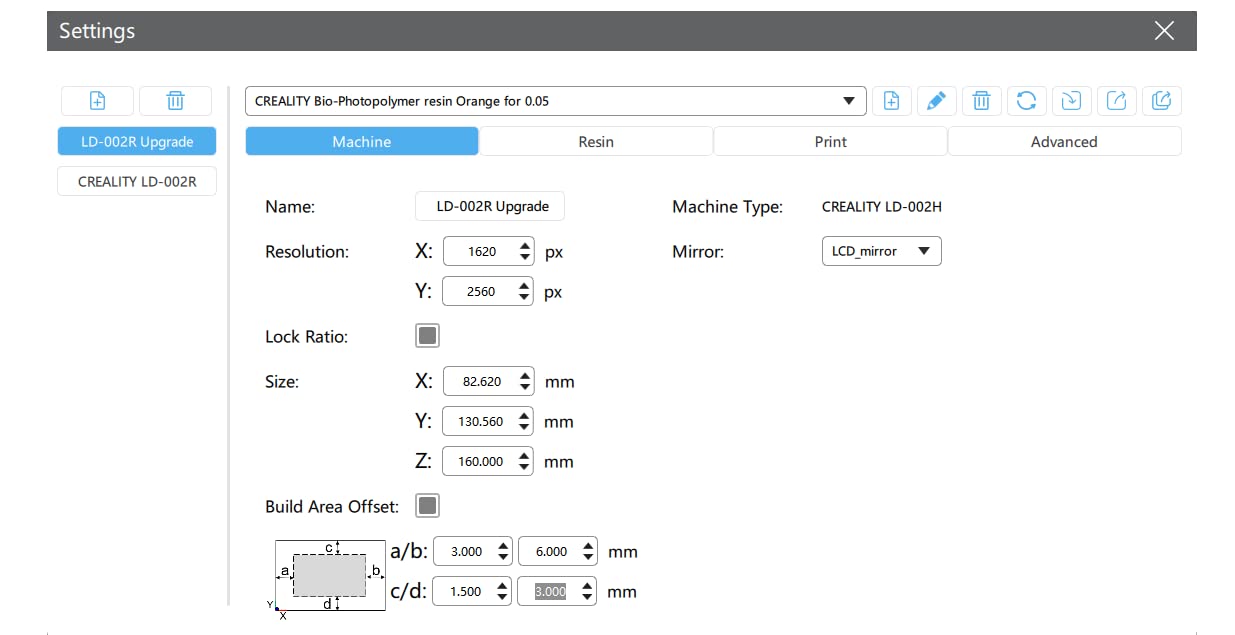Click the export all profiles icon
The height and width of the screenshot is (635, 1235).
[x=1161, y=100]
